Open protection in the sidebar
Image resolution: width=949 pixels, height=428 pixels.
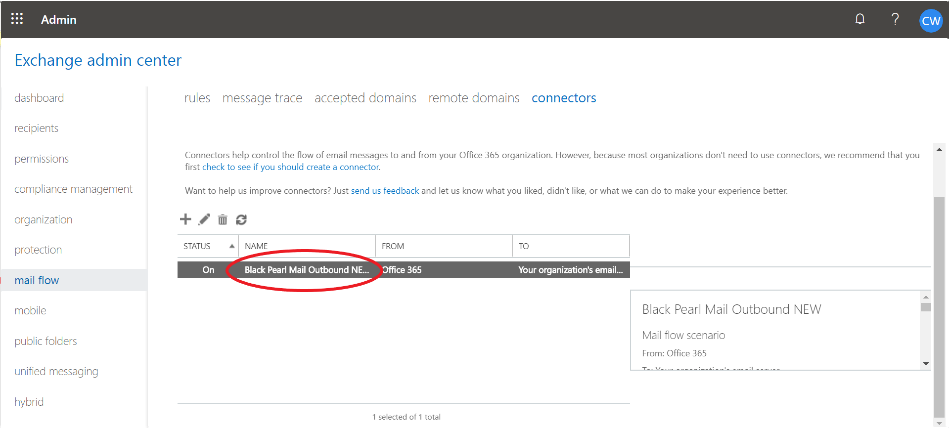pos(38,250)
